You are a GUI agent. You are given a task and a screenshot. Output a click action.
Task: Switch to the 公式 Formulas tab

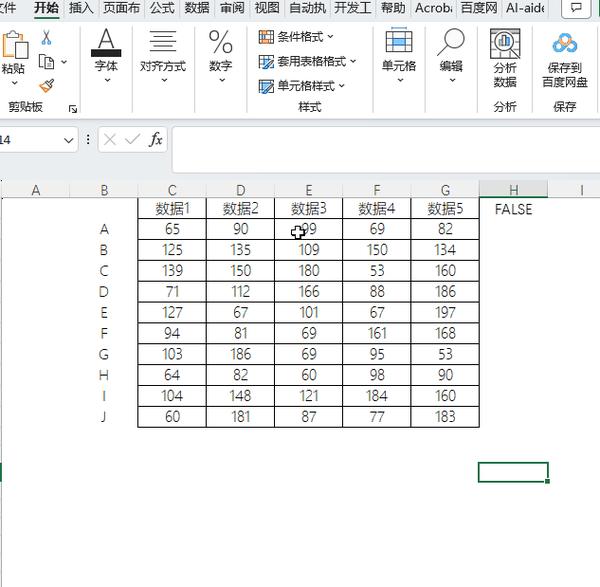click(x=162, y=8)
